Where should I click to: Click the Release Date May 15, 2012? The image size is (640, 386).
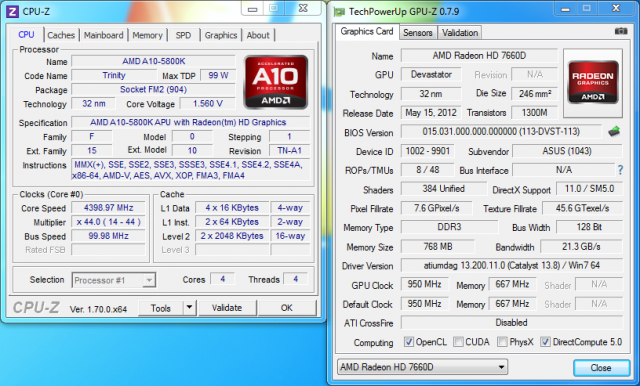click(431, 113)
